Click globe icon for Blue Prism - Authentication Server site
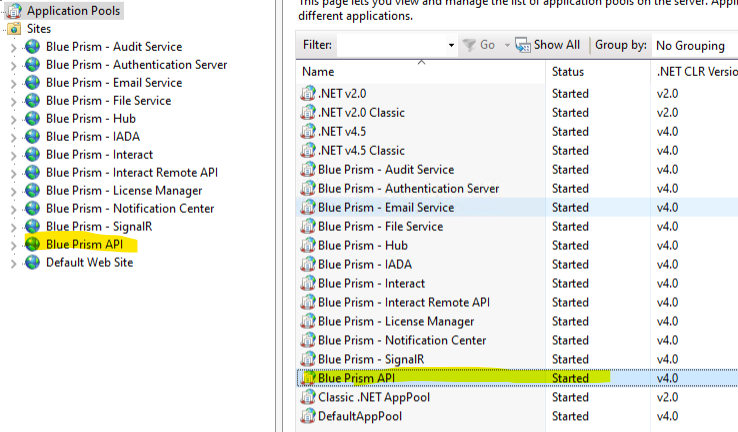 (32, 64)
